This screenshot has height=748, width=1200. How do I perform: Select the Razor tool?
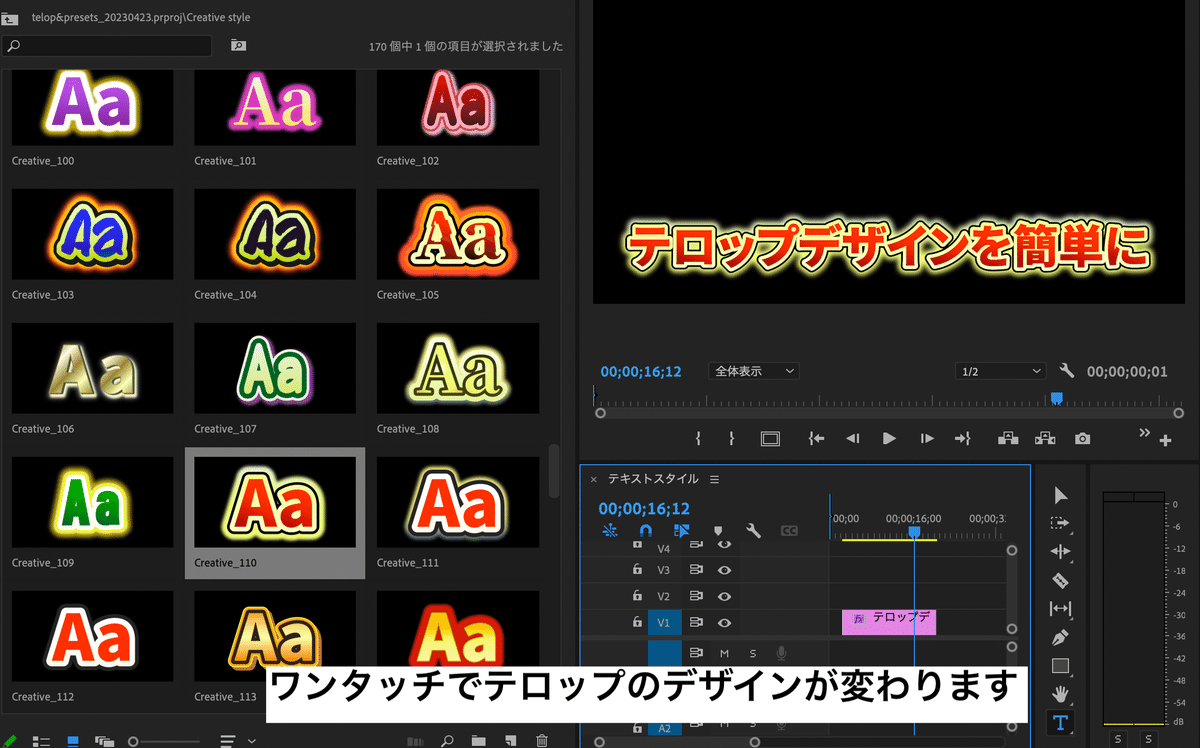1061,580
